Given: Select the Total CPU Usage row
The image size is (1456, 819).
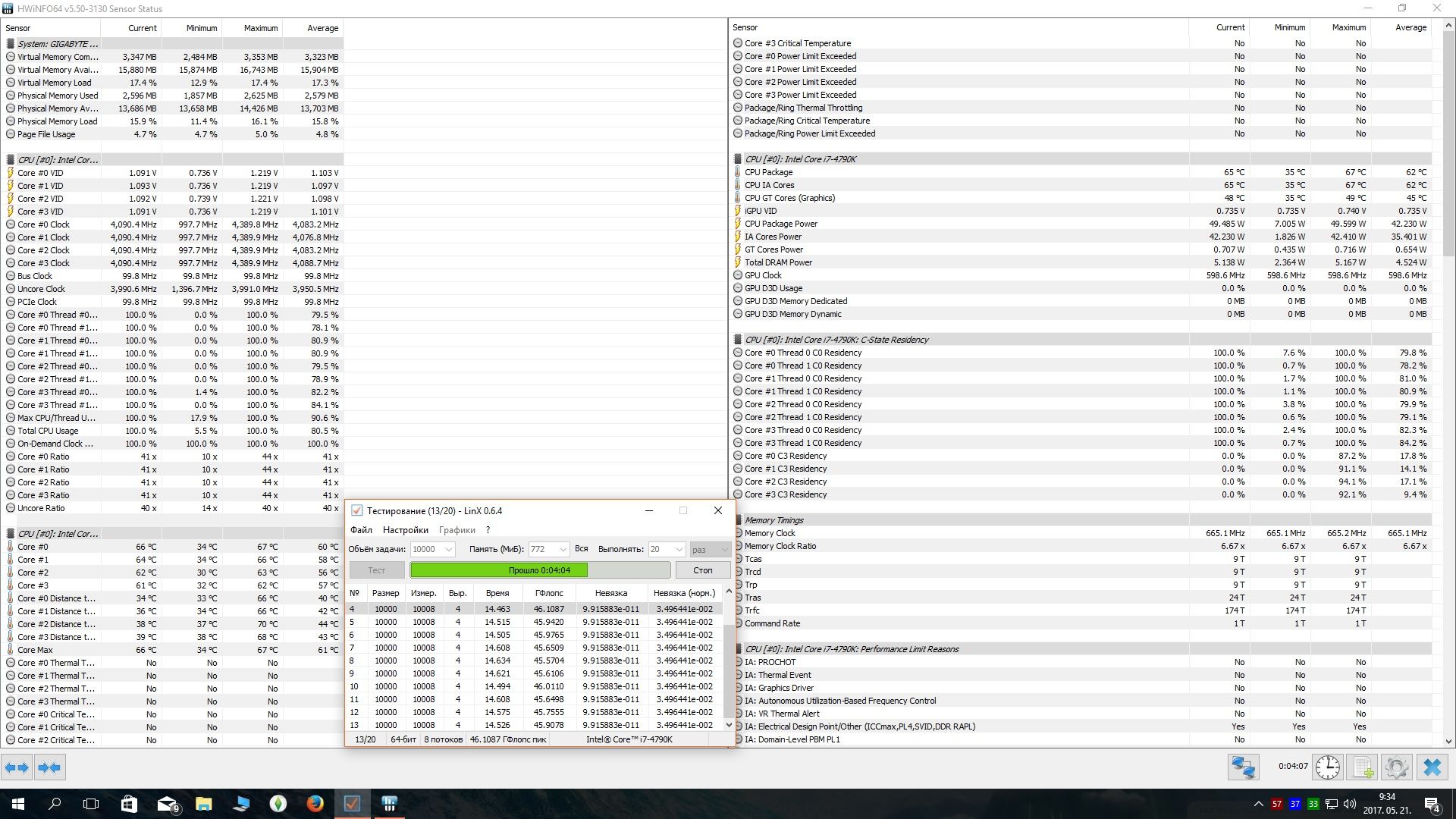Looking at the screenshot, I should point(174,431).
